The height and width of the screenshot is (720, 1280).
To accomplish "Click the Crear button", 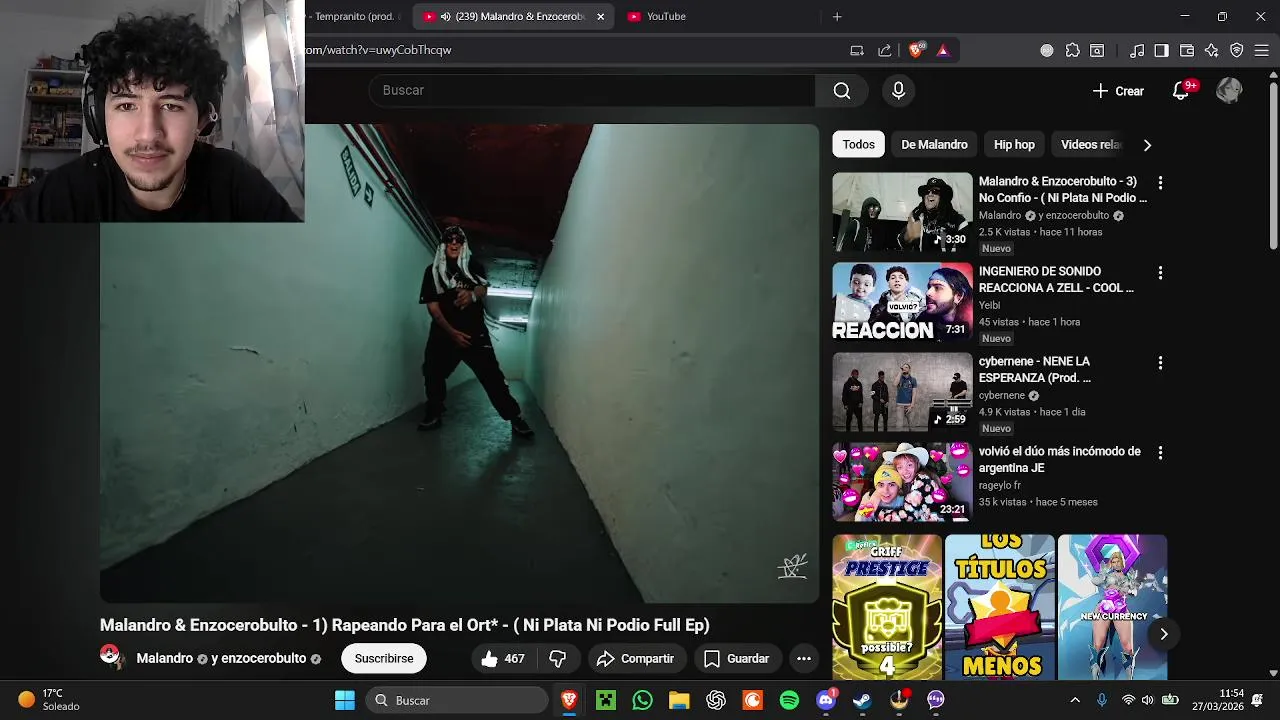I will click(1118, 91).
